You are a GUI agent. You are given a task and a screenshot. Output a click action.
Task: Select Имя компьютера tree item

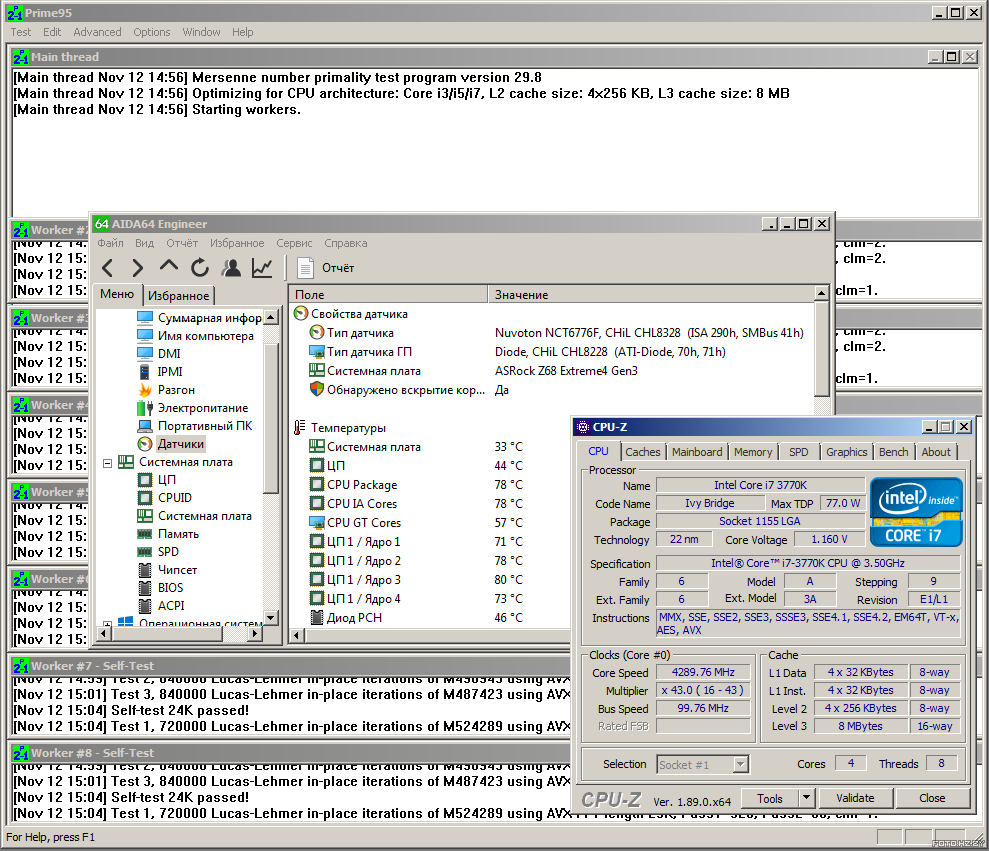(195, 336)
